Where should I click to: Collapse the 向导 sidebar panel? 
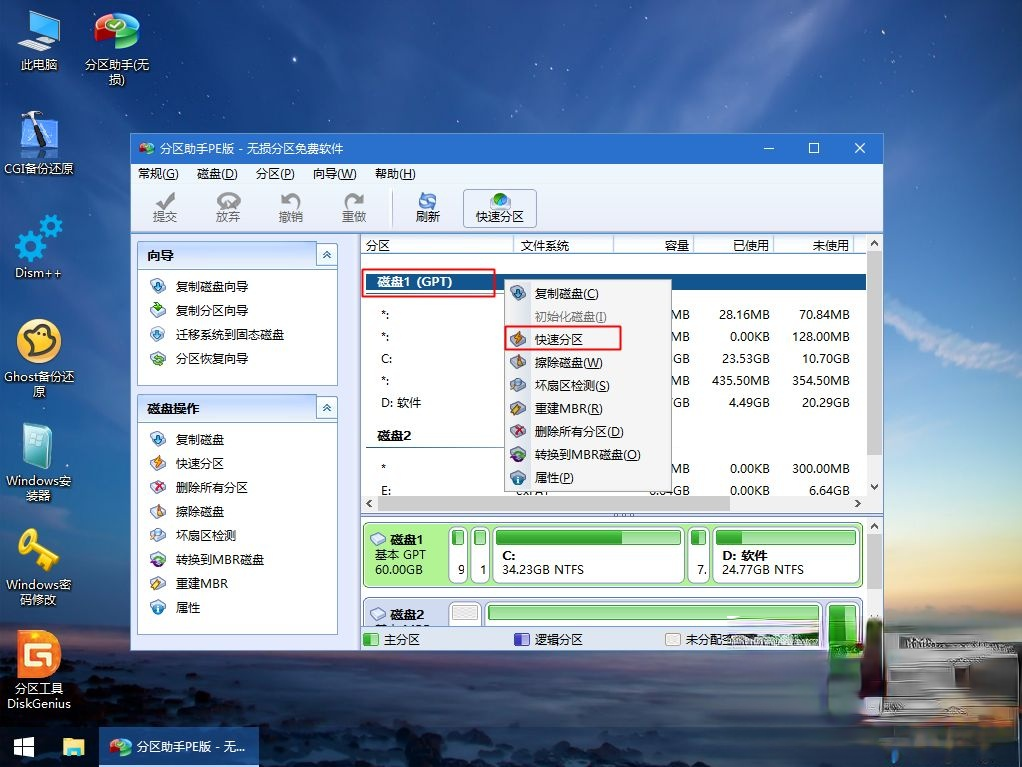click(327, 255)
